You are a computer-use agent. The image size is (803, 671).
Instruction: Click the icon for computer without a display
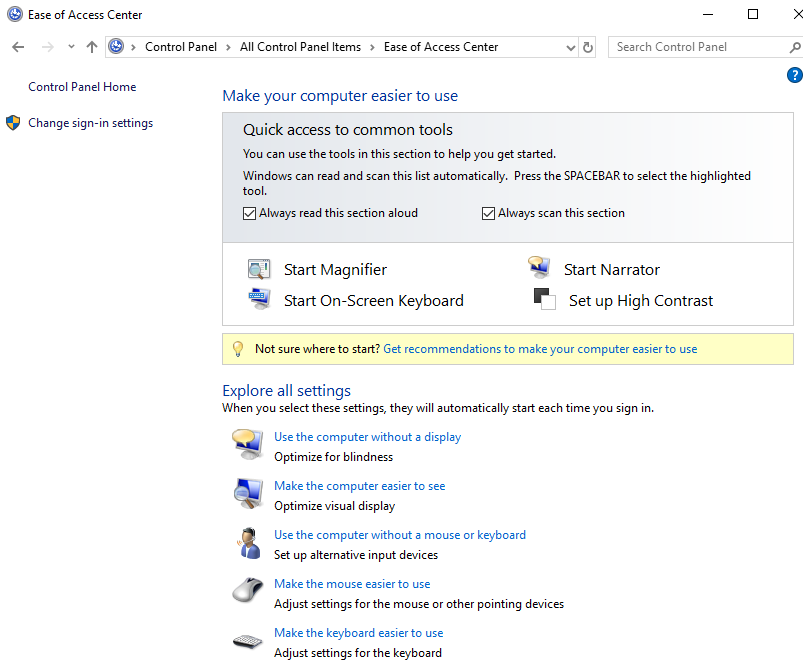pyautogui.click(x=248, y=445)
